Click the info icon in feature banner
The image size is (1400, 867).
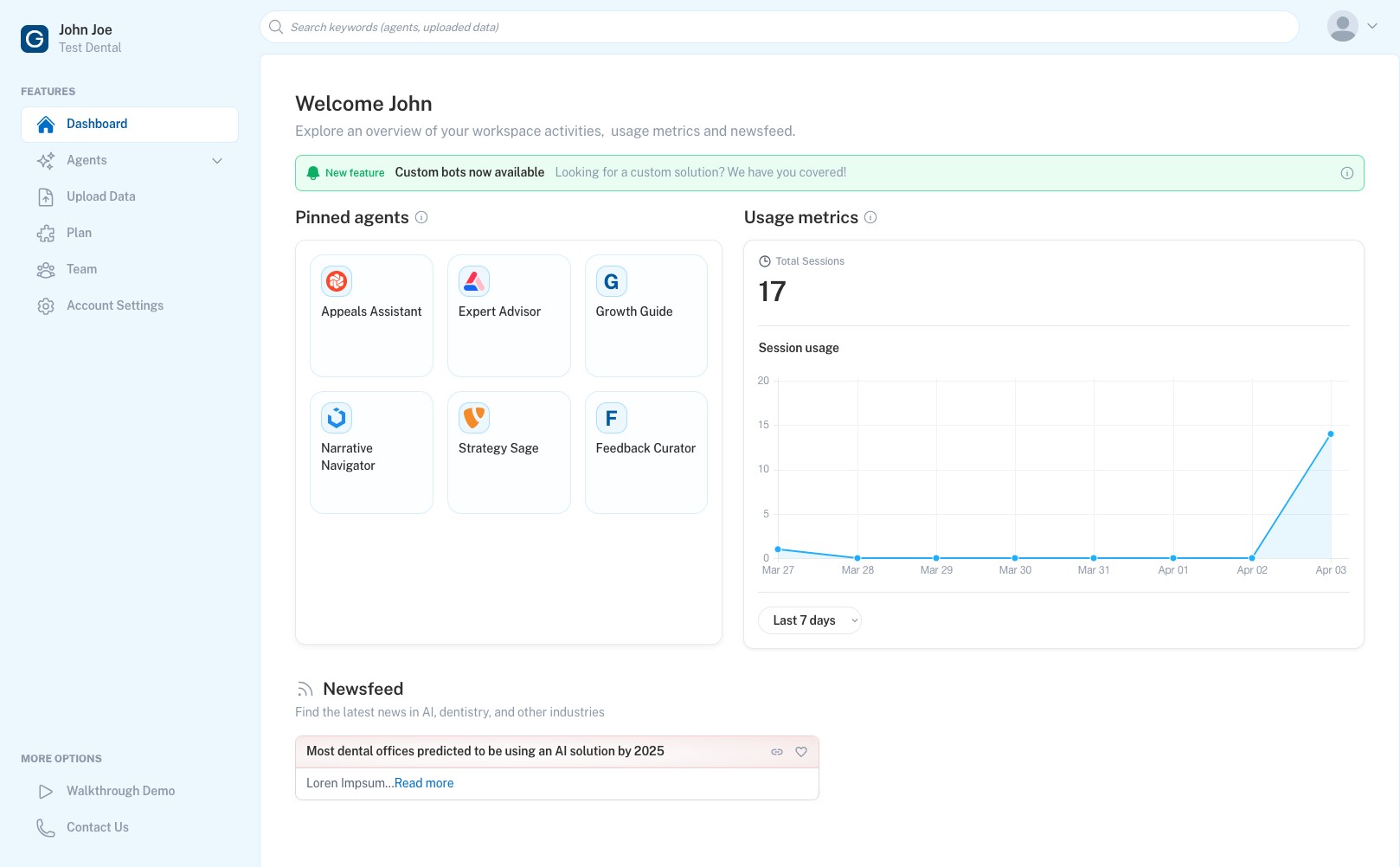tap(1346, 173)
